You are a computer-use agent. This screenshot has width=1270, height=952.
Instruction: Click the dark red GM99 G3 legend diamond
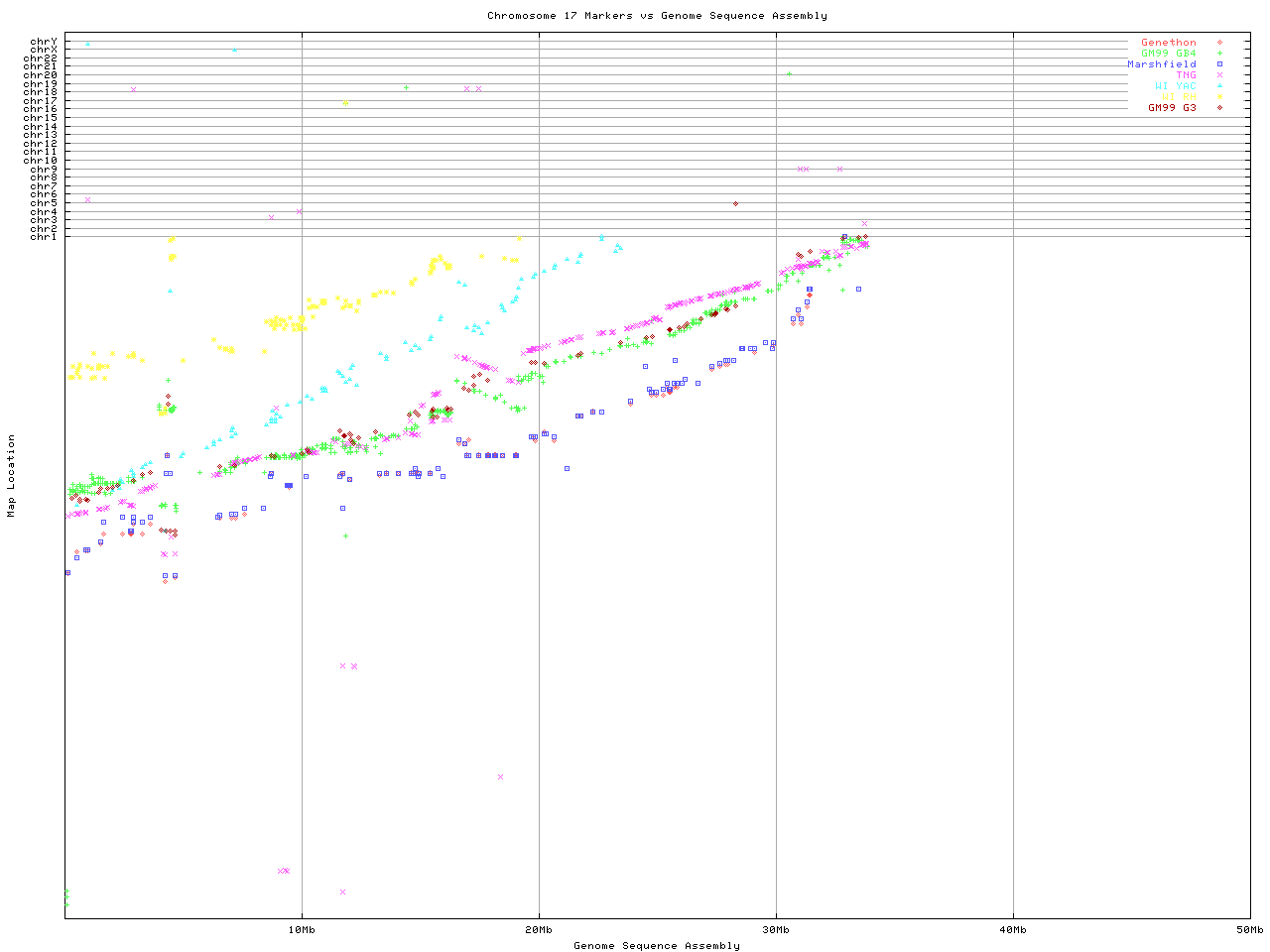pos(1219,108)
